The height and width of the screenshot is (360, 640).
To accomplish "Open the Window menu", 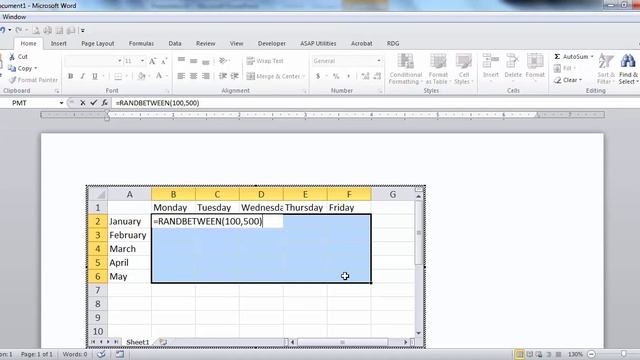I will pyautogui.click(x=14, y=17).
